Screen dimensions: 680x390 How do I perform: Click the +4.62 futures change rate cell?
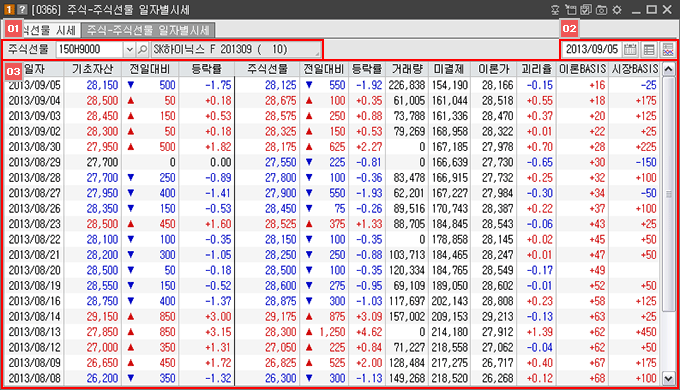pyautogui.click(x=367, y=332)
